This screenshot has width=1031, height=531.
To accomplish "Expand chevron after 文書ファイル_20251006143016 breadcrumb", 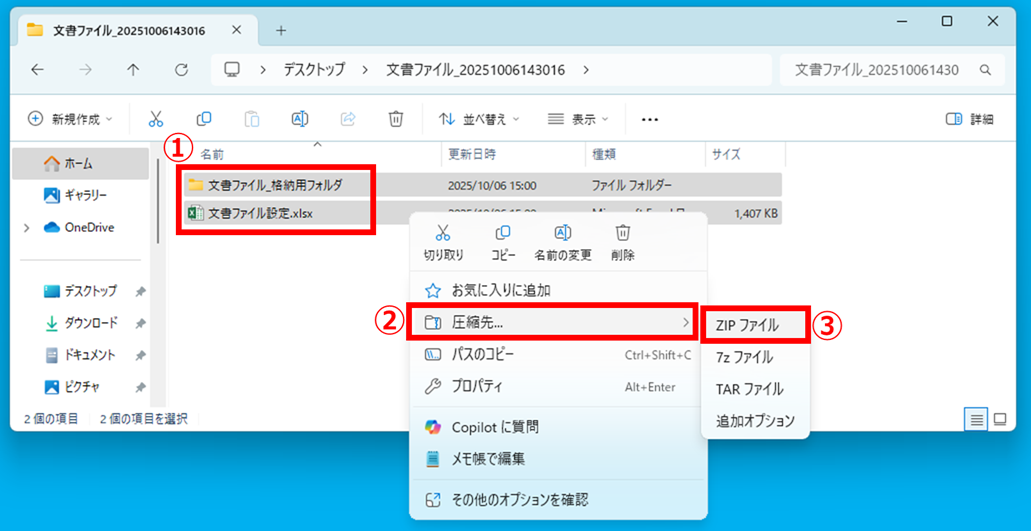I will click(x=587, y=70).
